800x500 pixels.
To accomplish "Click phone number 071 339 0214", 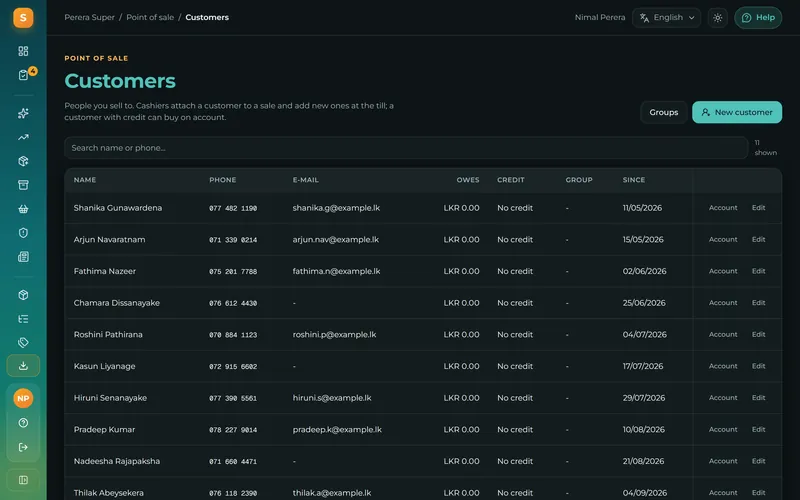I will (x=233, y=240).
